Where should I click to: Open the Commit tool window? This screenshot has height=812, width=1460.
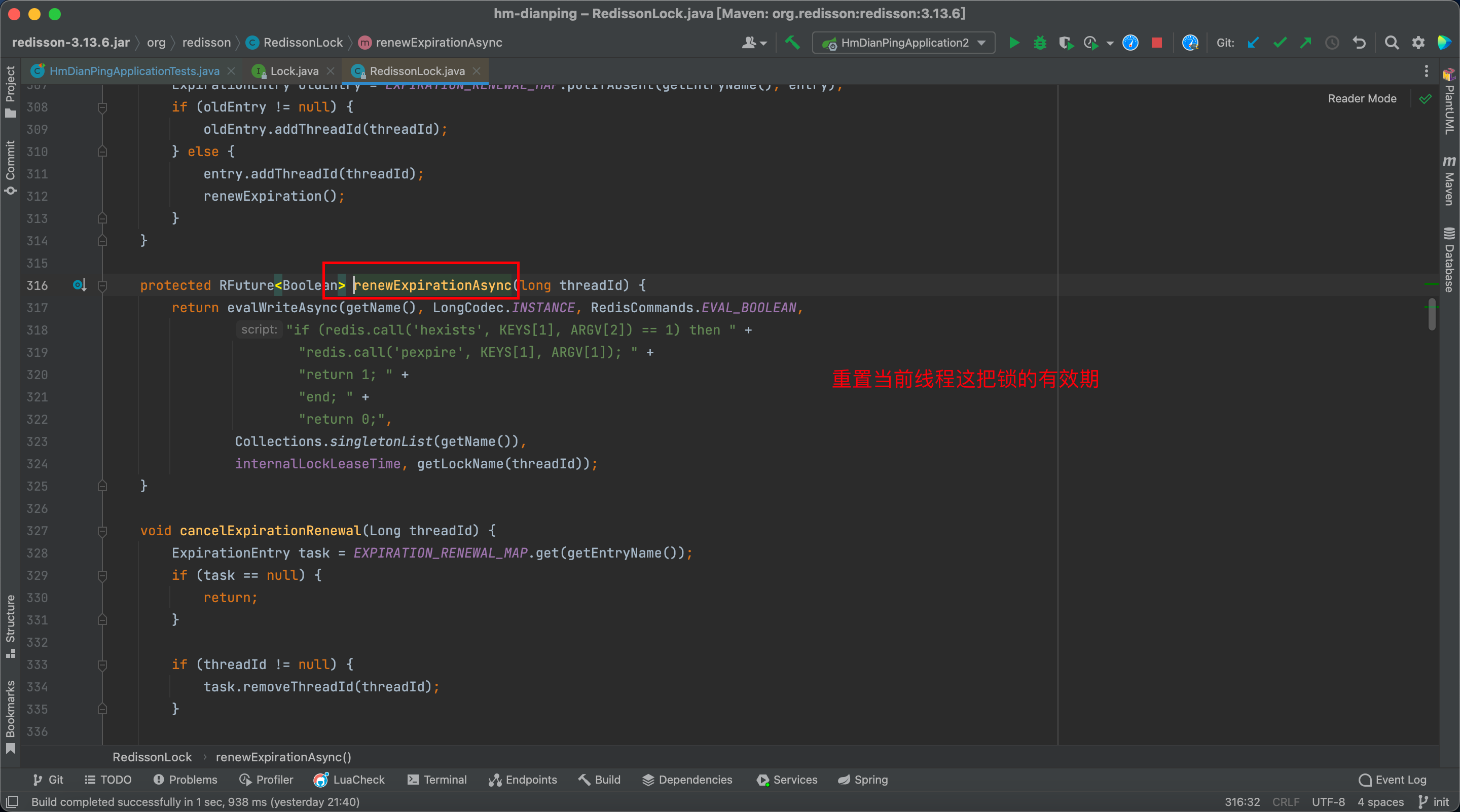[10, 168]
